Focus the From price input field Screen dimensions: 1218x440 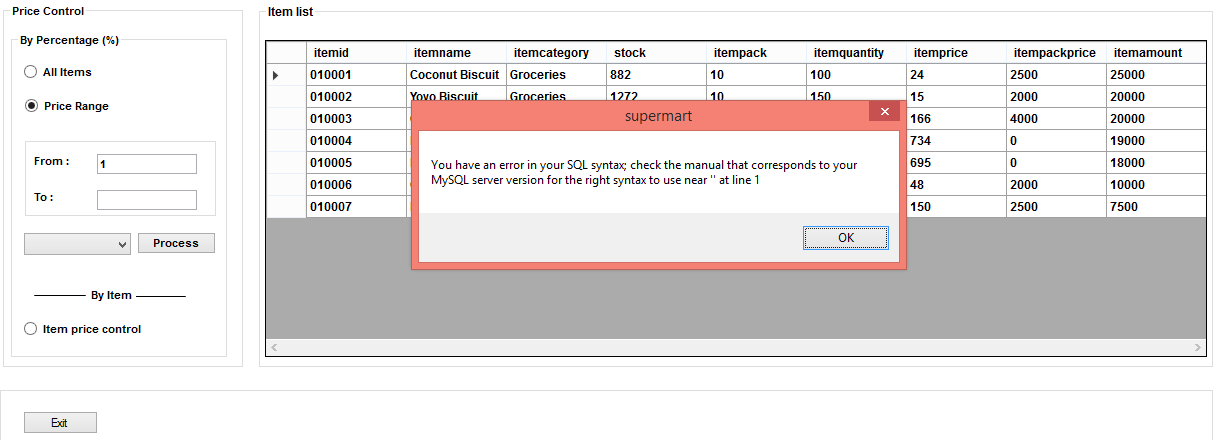click(147, 164)
